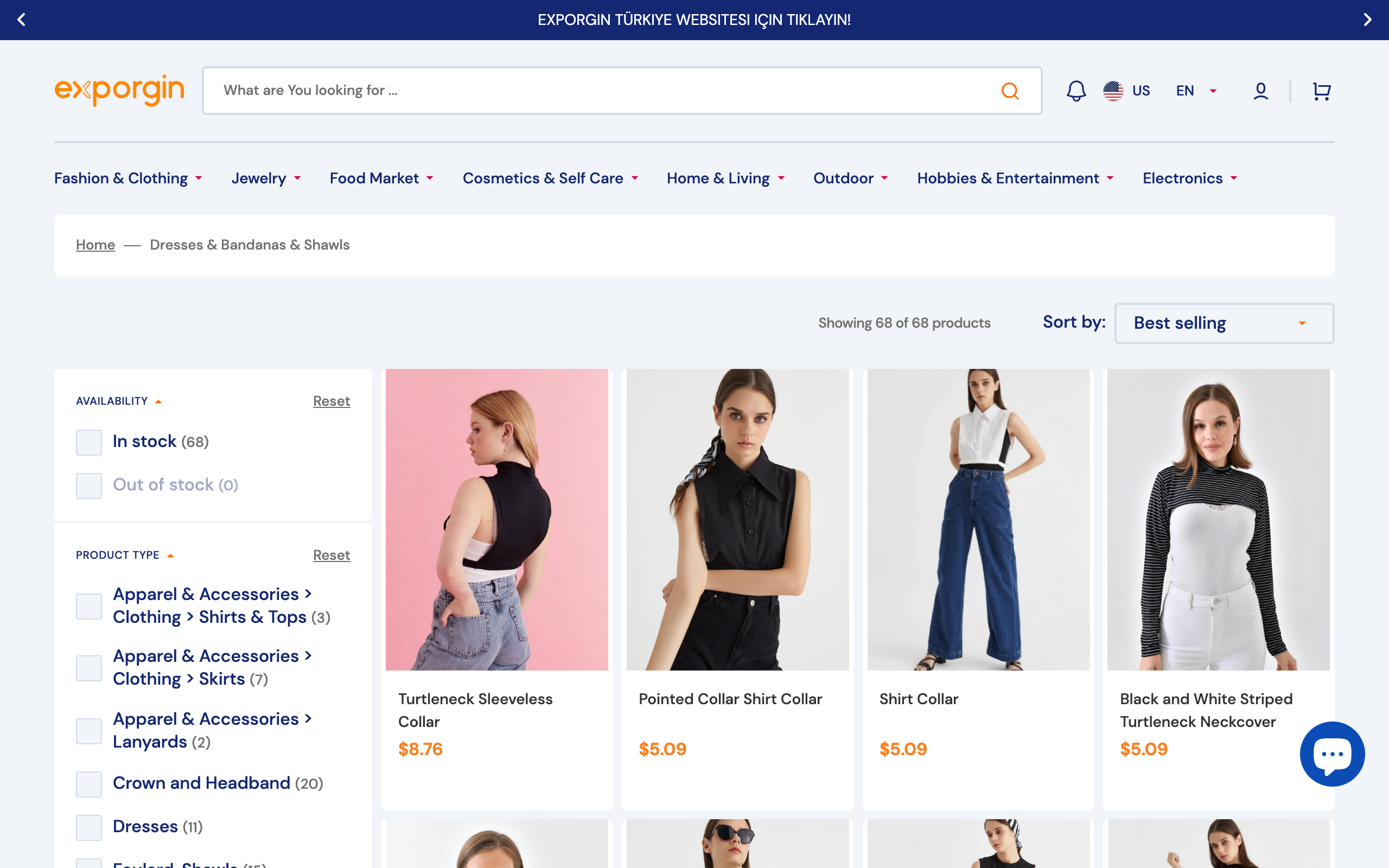
Task: Check the Dresses product type filter
Action: 88,827
